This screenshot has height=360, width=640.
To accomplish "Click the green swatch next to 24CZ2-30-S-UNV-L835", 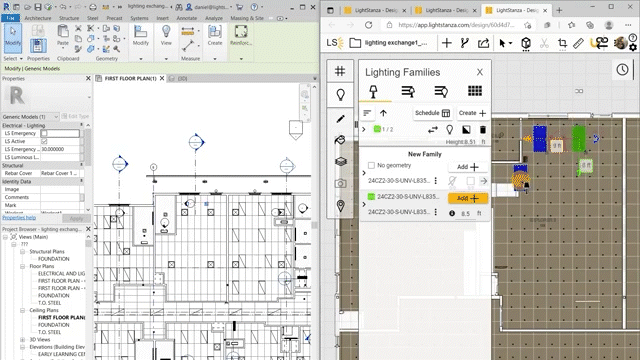I will [371, 197].
